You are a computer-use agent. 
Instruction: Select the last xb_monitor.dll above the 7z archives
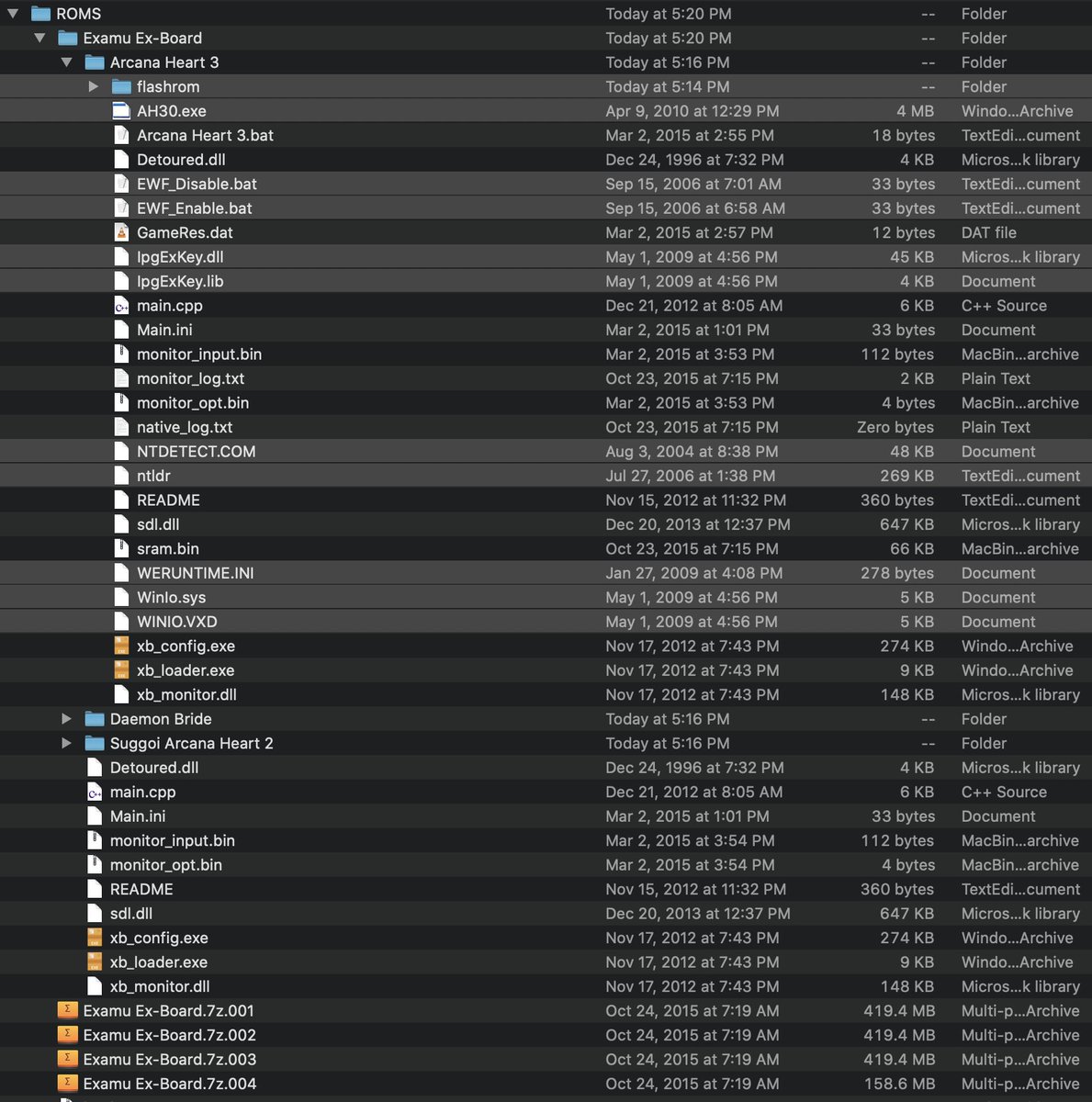point(160,986)
